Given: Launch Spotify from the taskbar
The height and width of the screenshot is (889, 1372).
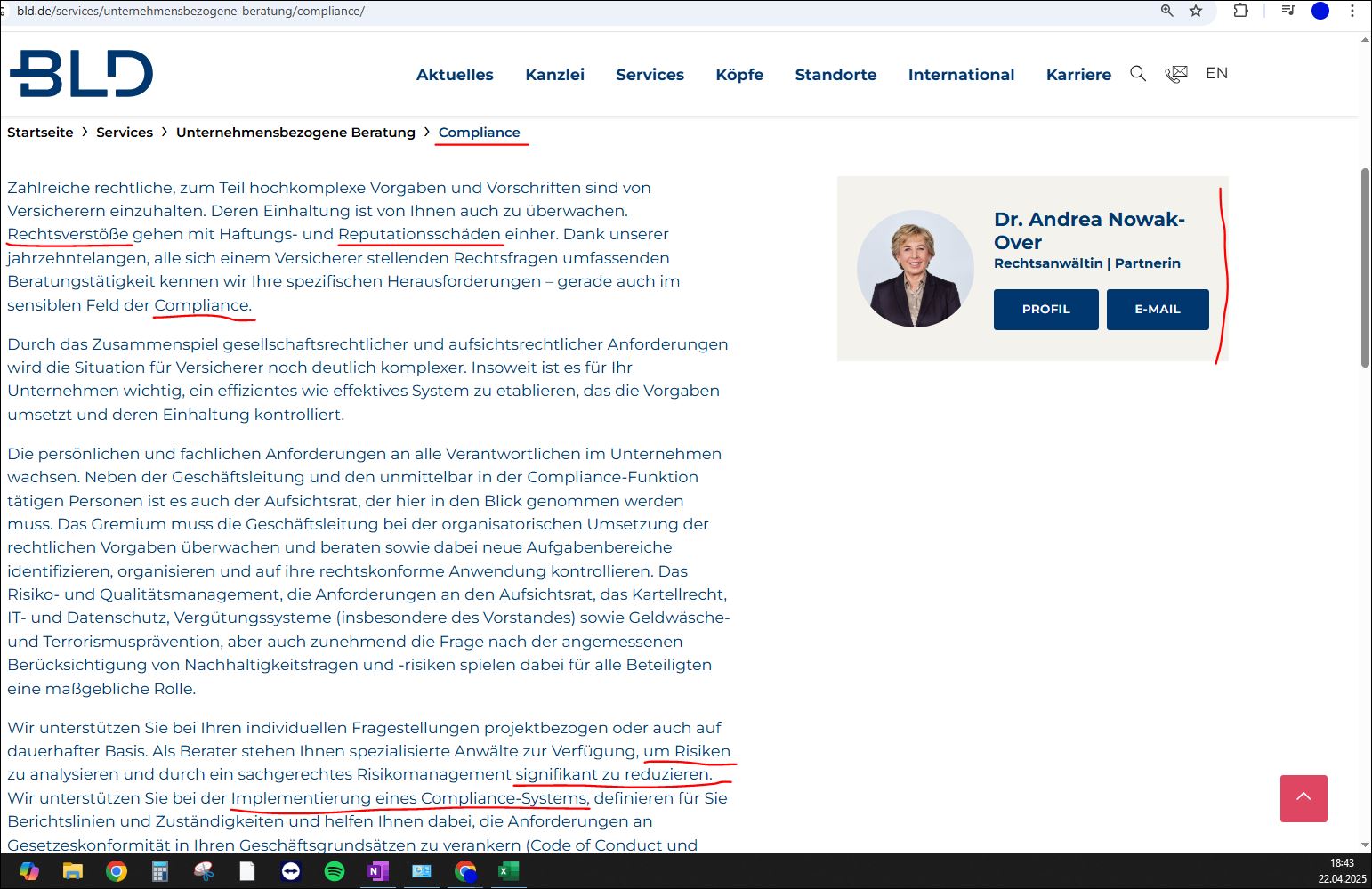Looking at the screenshot, I should tap(335, 871).
